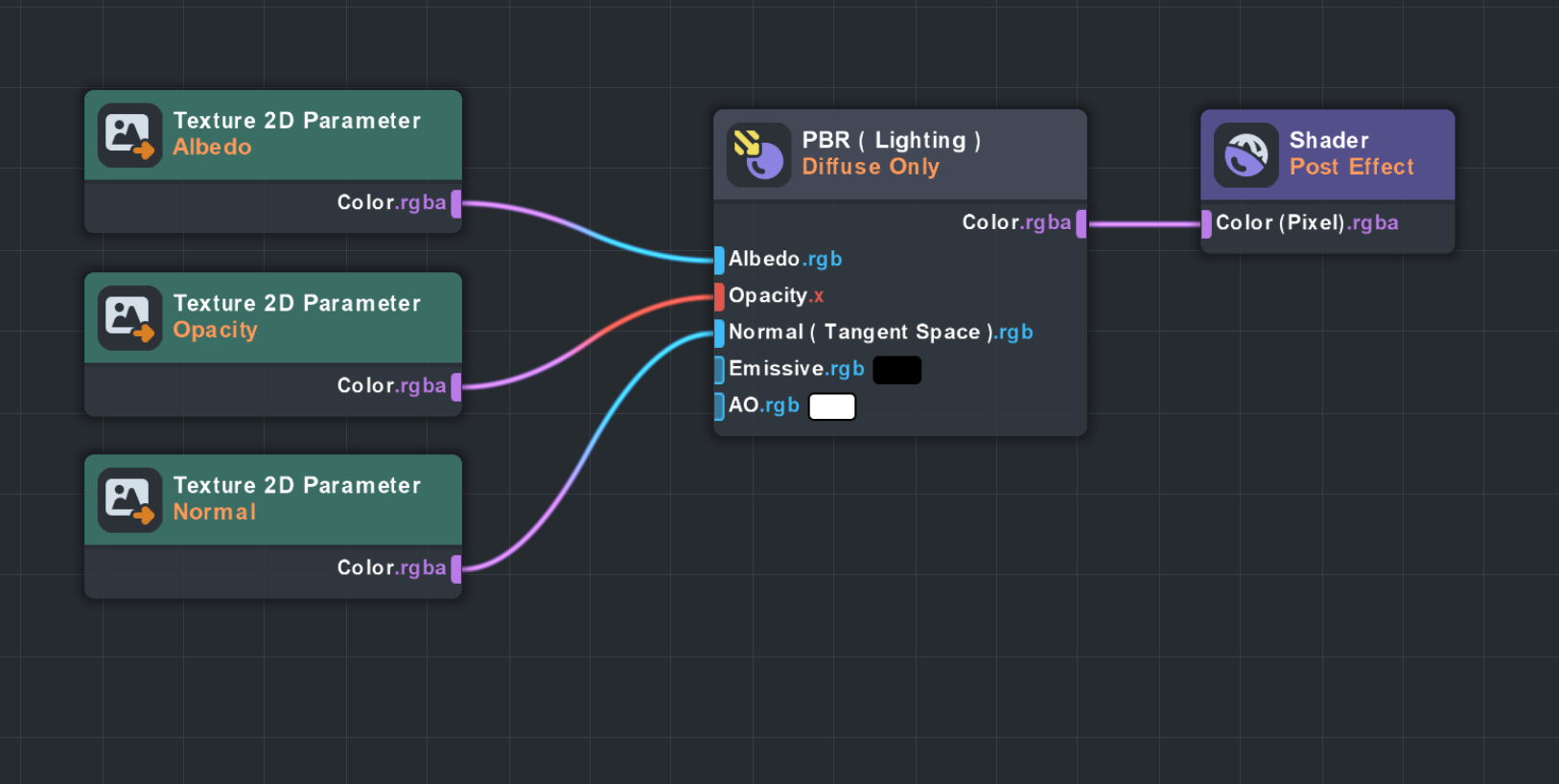Screen dimensions: 1559x784
Task: Select the PBR Lighting Diffuse Only header
Action: [892, 153]
